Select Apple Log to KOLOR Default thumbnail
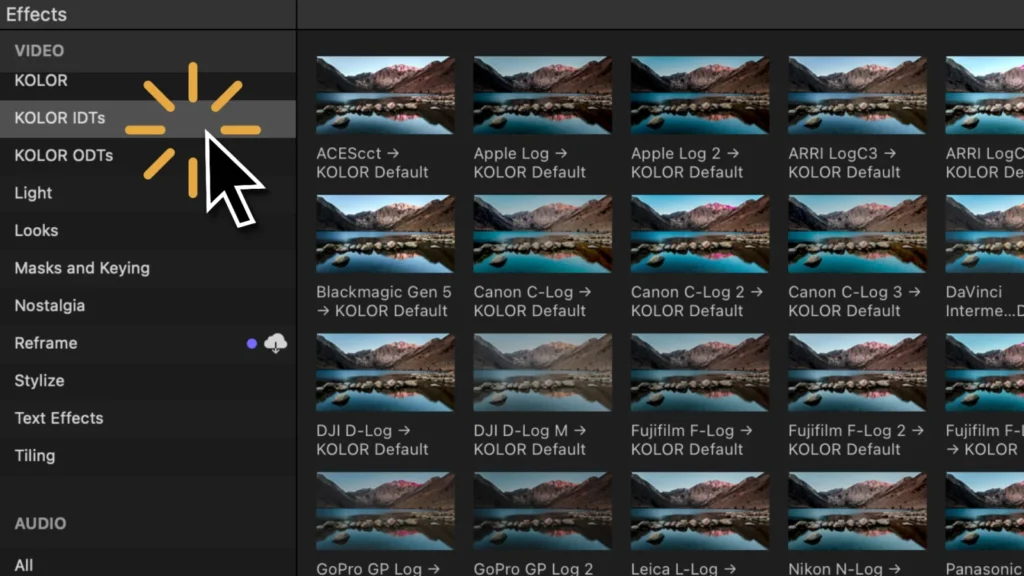Screen dimensions: 1024x576 (x=543, y=95)
